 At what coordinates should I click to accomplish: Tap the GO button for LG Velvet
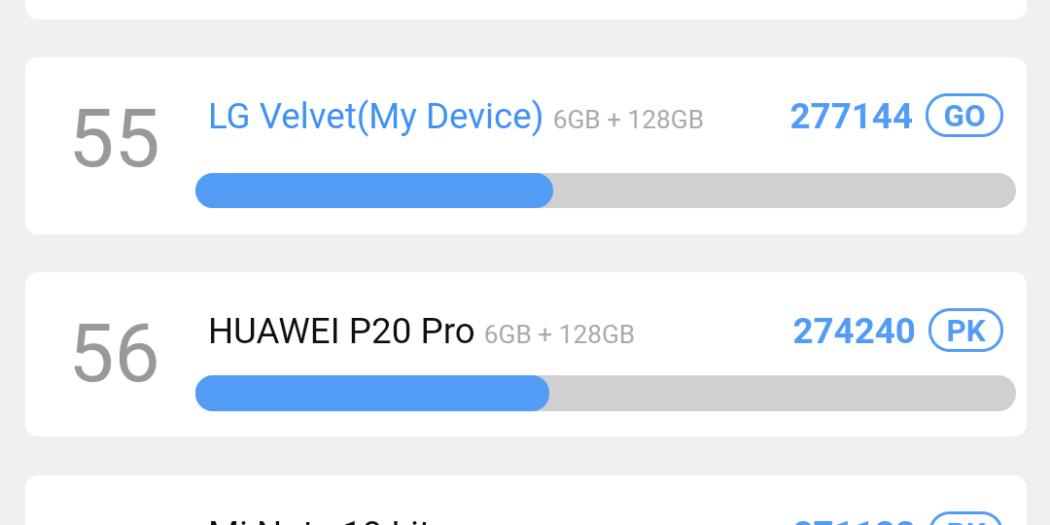[x=964, y=116]
